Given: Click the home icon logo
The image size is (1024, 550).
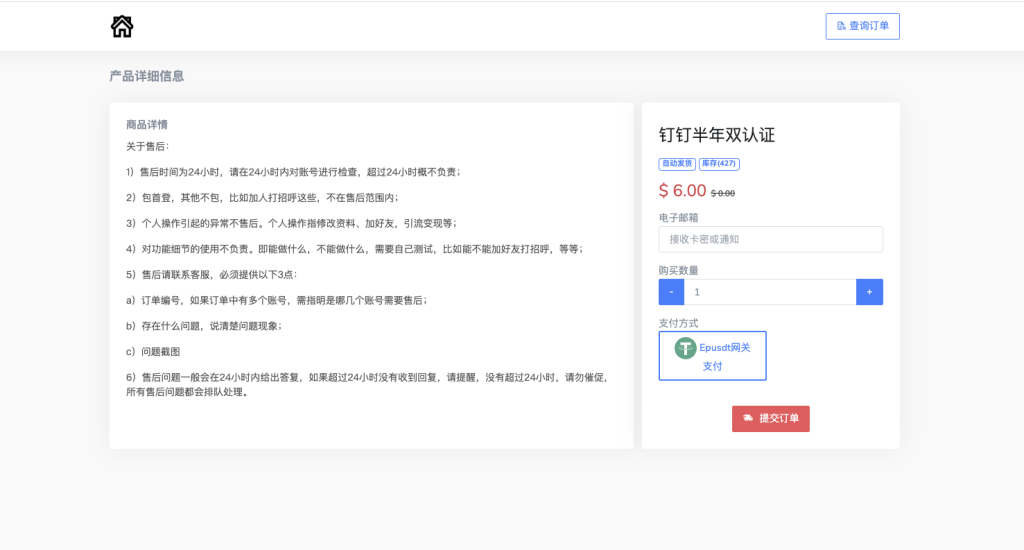Looking at the screenshot, I should click(x=122, y=27).
